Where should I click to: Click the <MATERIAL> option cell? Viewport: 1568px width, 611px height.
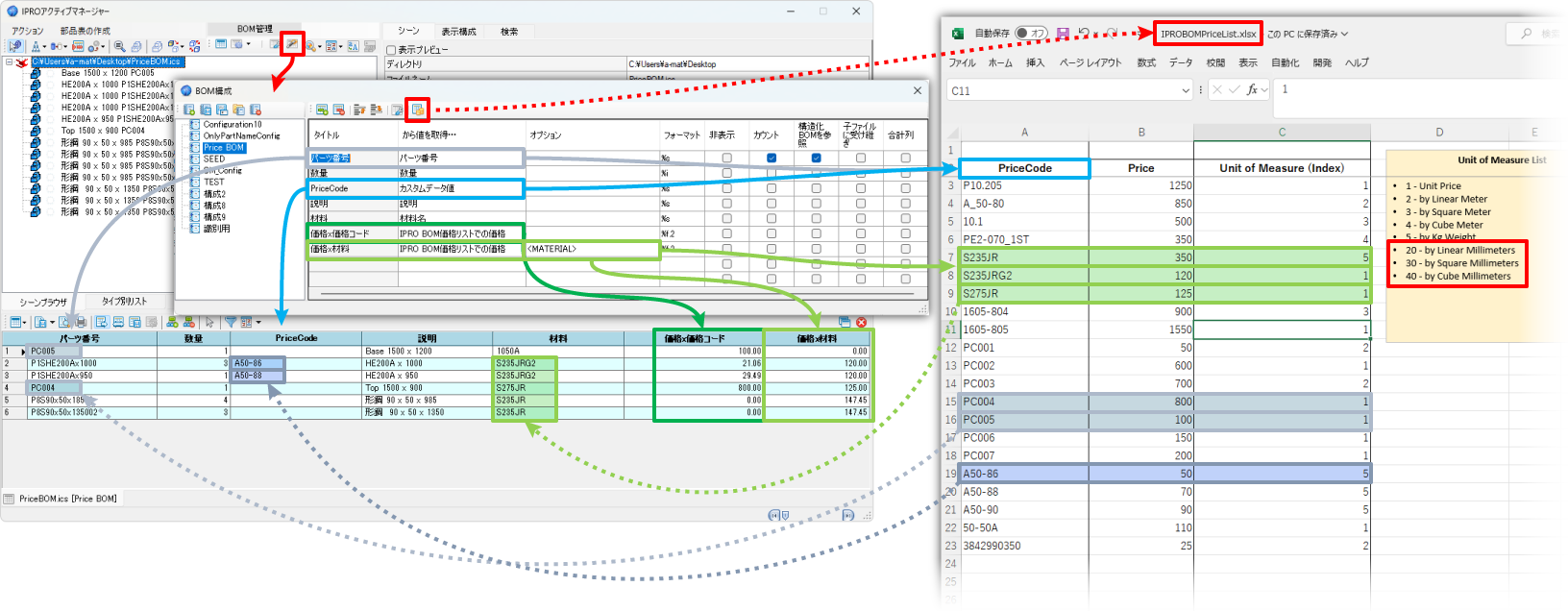coord(593,249)
